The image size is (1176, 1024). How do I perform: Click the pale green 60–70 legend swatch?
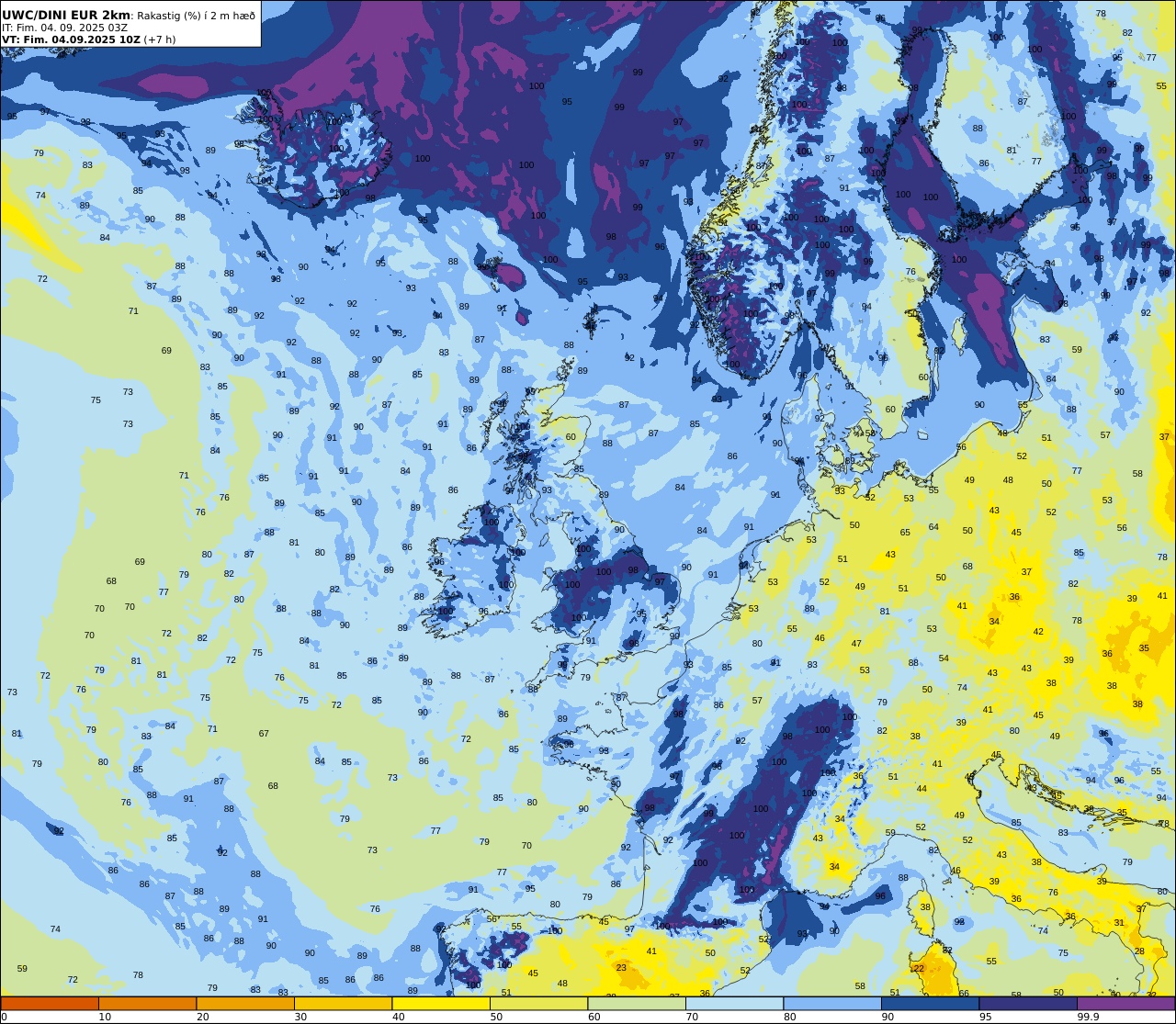pyautogui.click(x=637, y=1003)
